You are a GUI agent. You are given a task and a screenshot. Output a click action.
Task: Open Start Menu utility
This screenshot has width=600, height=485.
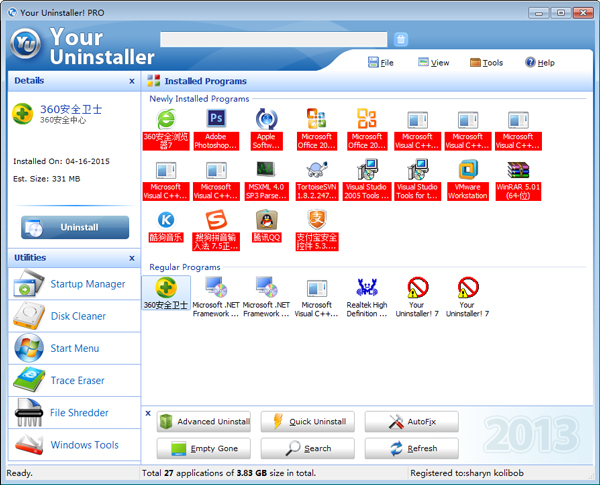click(x=74, y=348)
